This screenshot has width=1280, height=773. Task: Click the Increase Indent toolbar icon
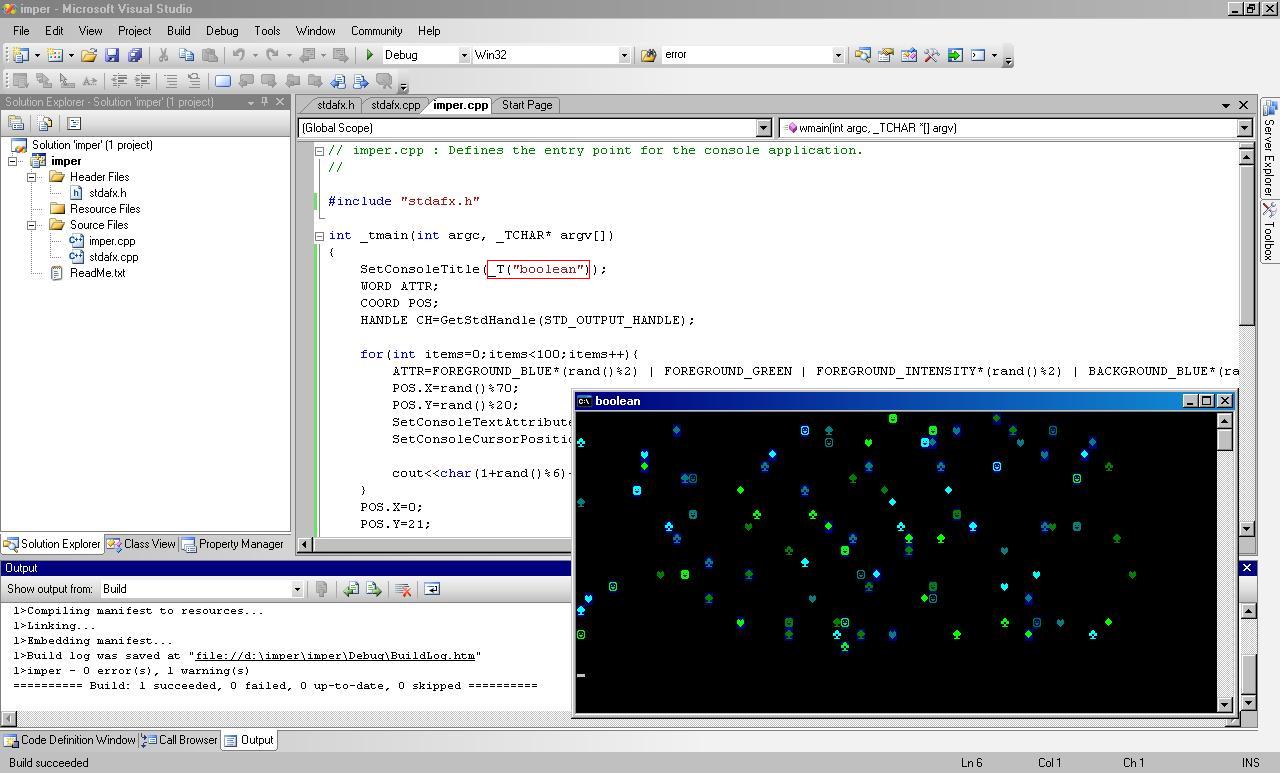coord(143,81)
